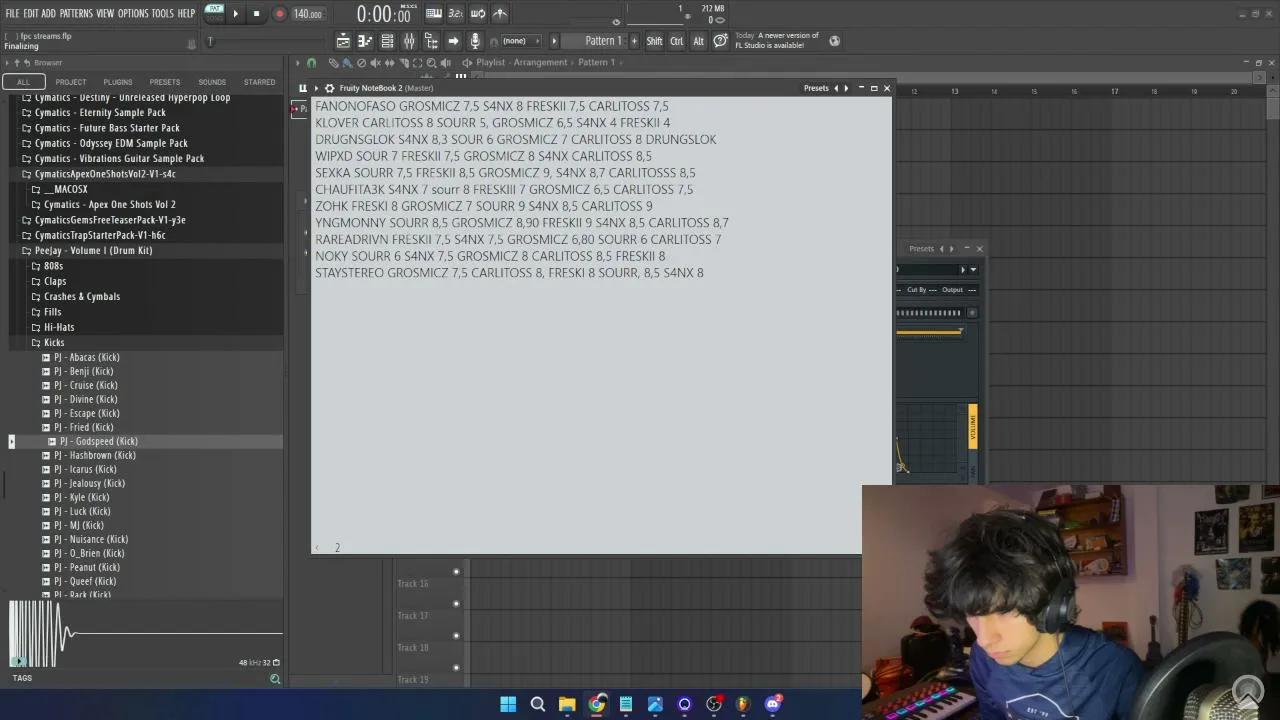
Task: Toggle the Alt modifier button
Action: [x=699, y=41]
